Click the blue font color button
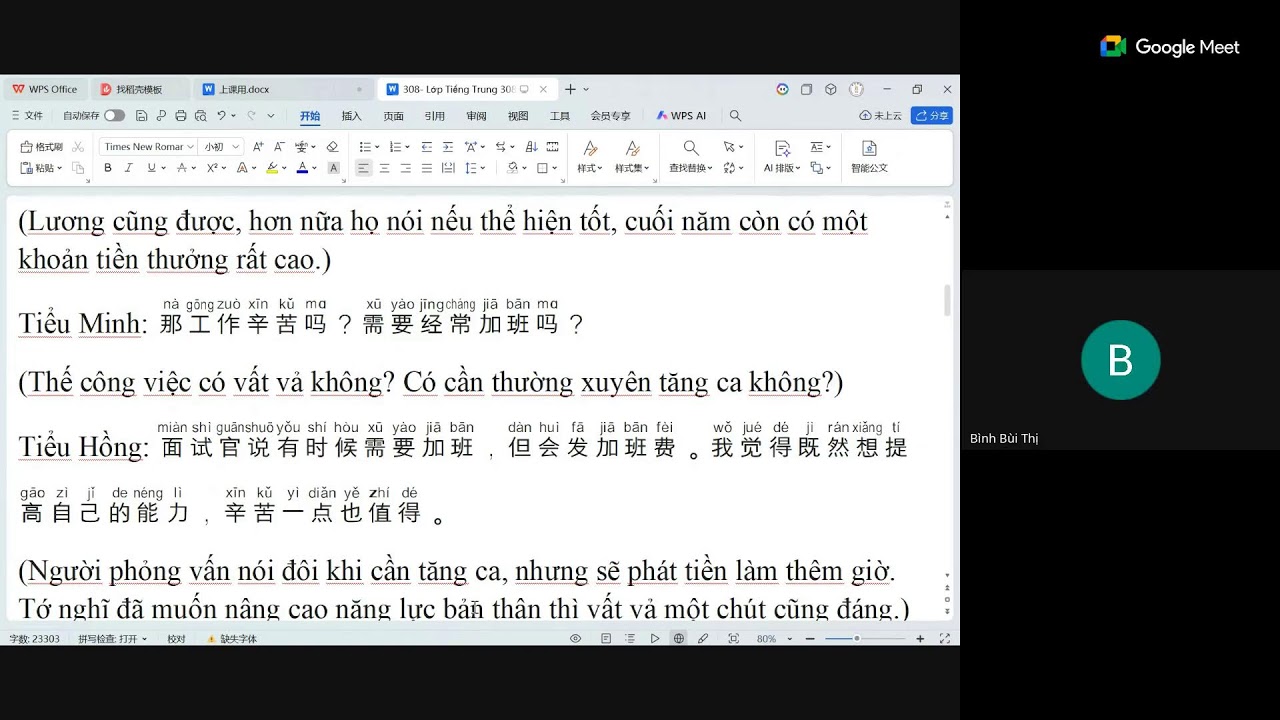The image size is (1280, 720). [302, 168]
